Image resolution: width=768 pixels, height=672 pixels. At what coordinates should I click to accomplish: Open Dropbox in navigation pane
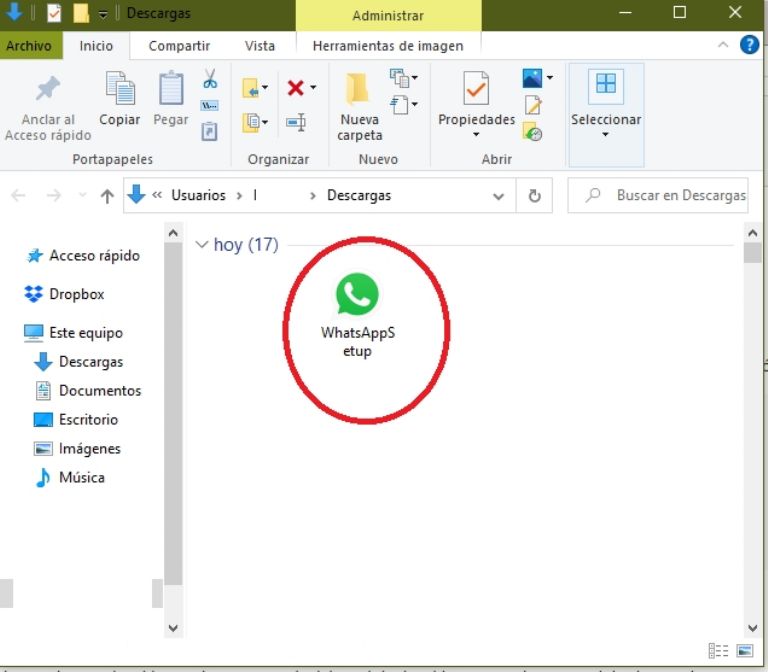(65, 294)
